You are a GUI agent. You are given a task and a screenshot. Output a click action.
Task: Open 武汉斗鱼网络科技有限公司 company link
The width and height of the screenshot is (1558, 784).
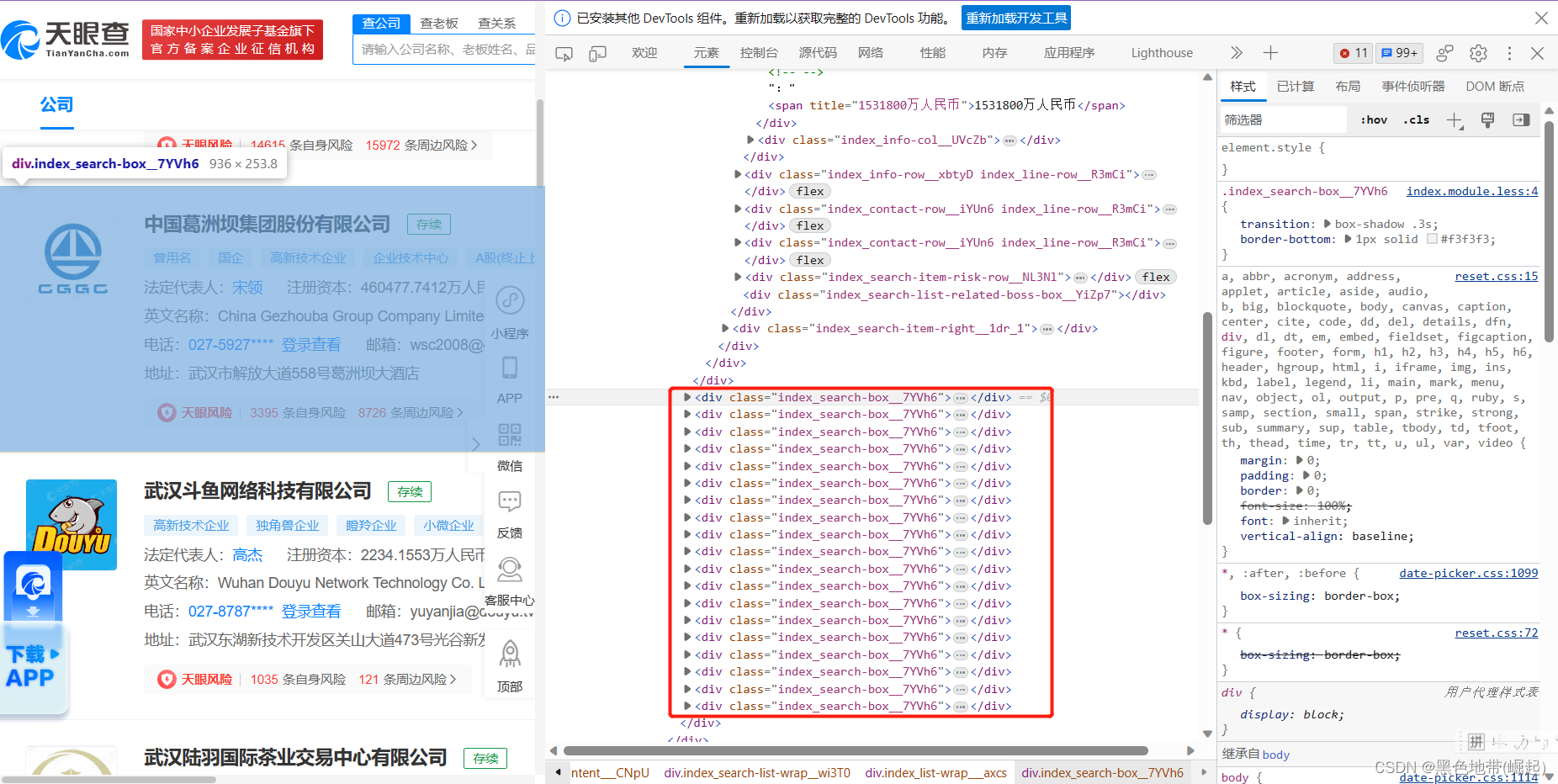tap(257, 491)
